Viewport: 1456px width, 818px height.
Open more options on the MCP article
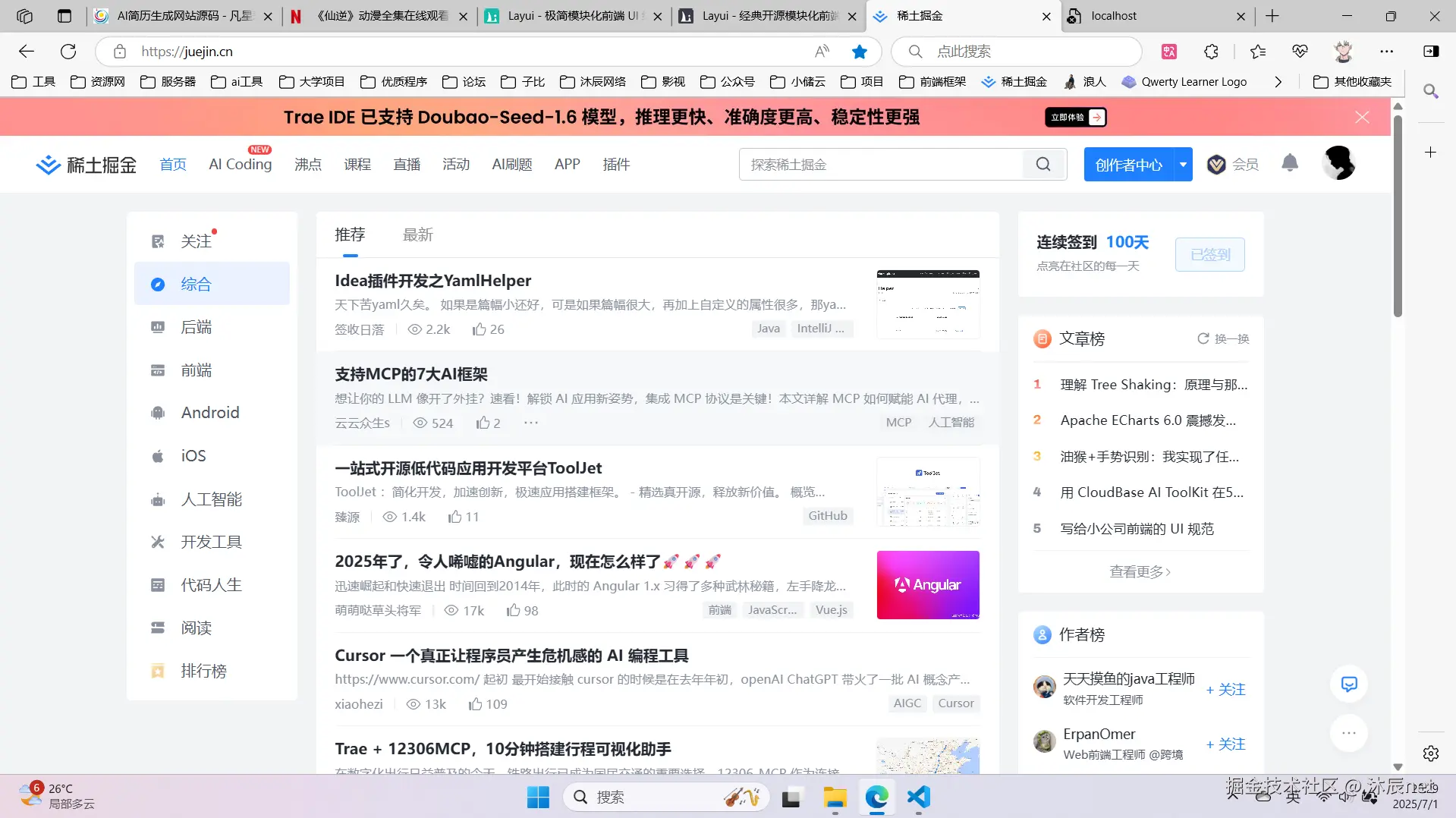pyautogui.click(x=530, y=423)
